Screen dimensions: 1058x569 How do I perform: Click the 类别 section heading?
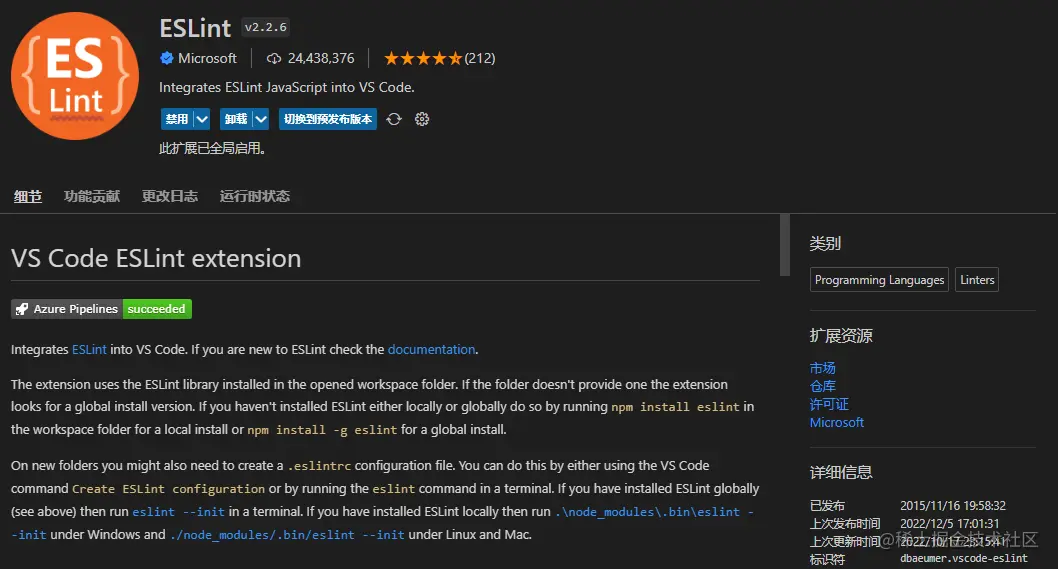pos(825,244)
